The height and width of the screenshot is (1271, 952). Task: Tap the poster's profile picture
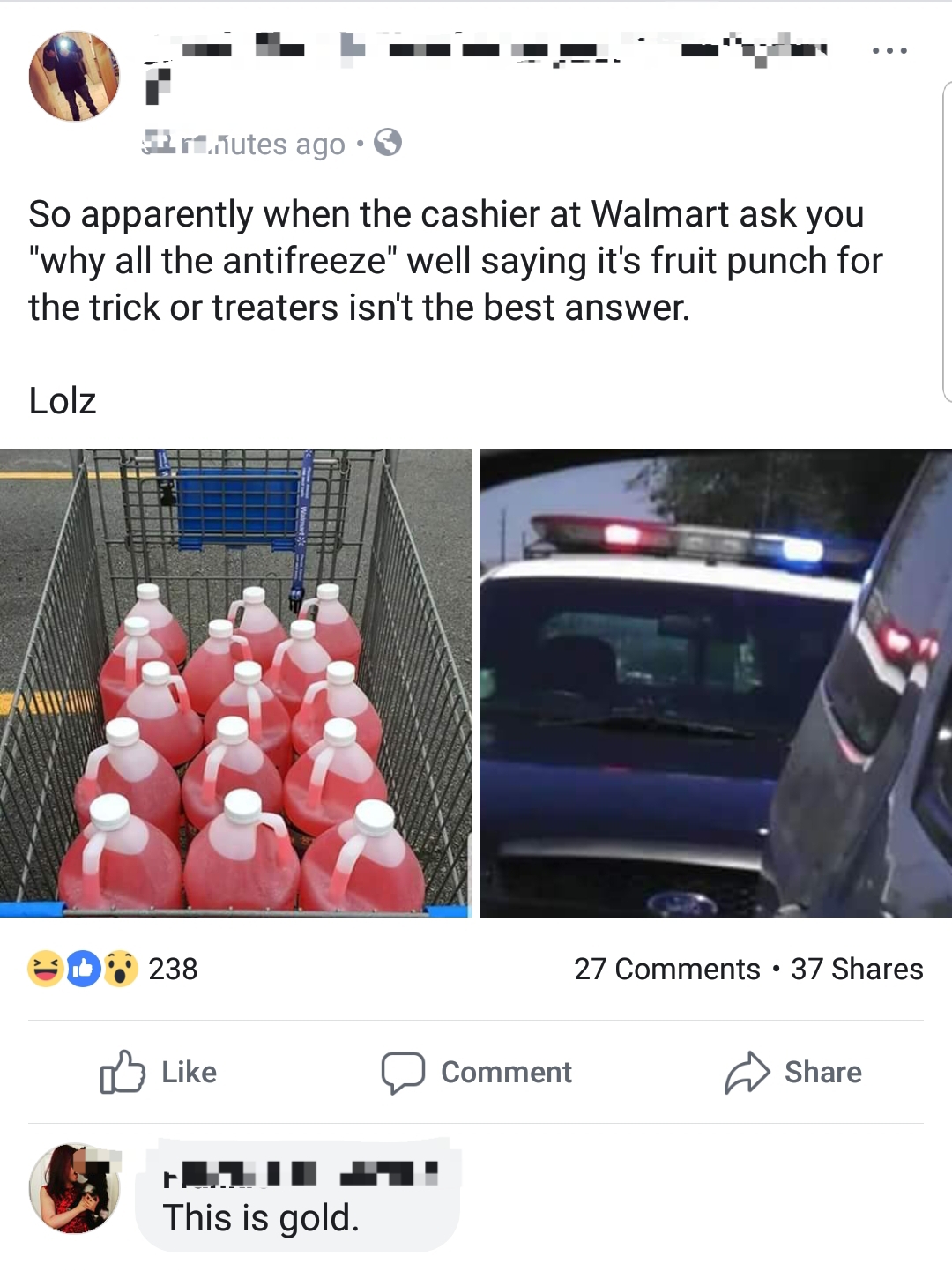(x=74, y=76)
